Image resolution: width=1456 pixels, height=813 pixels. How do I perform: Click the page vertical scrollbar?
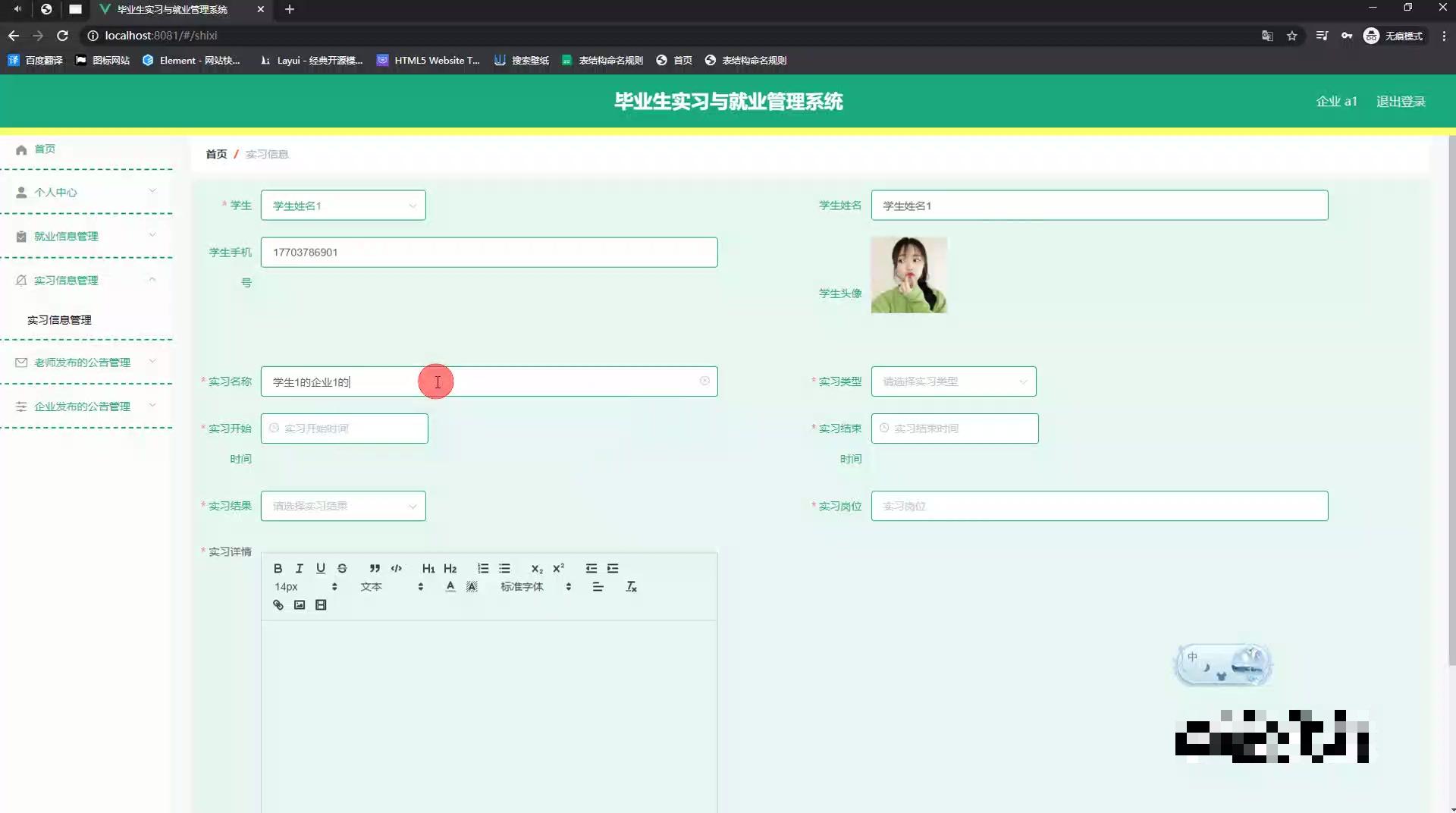click(1451, 400)
